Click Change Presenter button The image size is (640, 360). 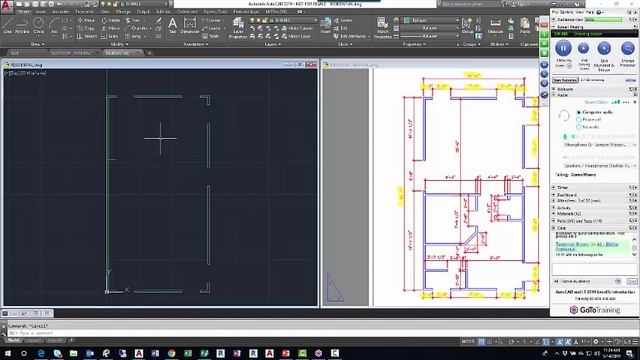point(627,48)
